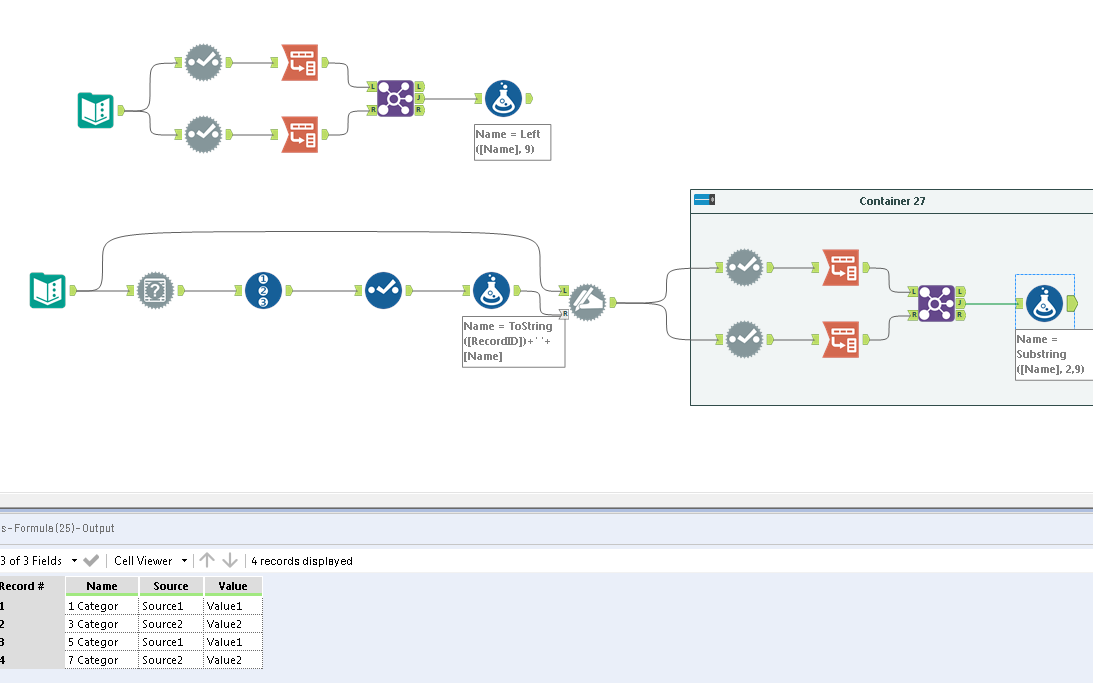Click the Formula tool labeled Name = Substring
This screenshot has width=1093, height=683.
coord(1044,303)
